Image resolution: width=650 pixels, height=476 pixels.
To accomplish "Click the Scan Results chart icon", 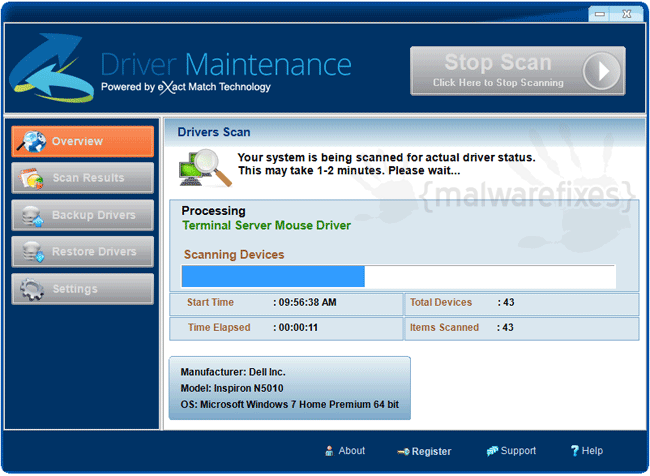I will tap(31, 178).
